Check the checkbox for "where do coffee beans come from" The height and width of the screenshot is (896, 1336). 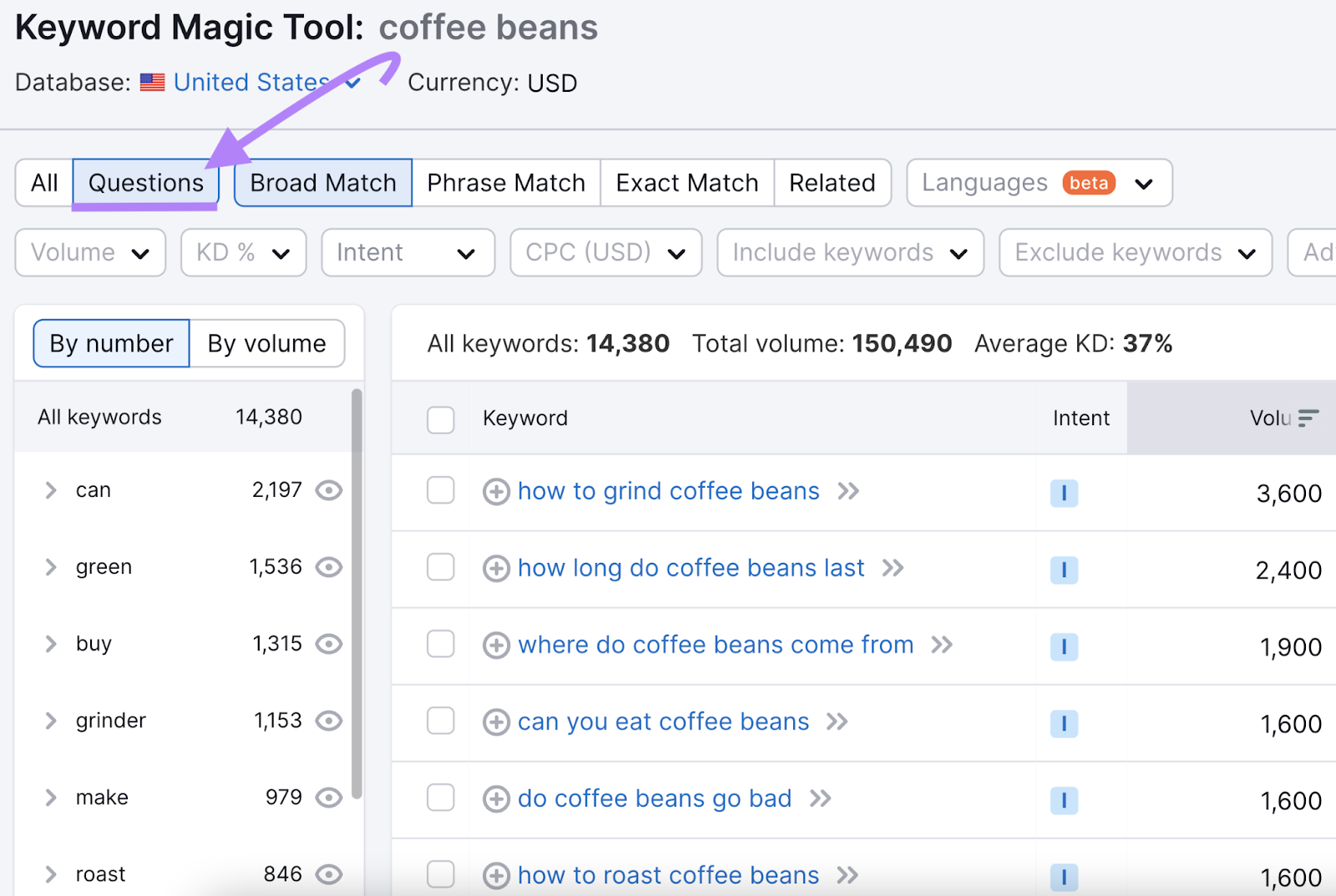441,644
